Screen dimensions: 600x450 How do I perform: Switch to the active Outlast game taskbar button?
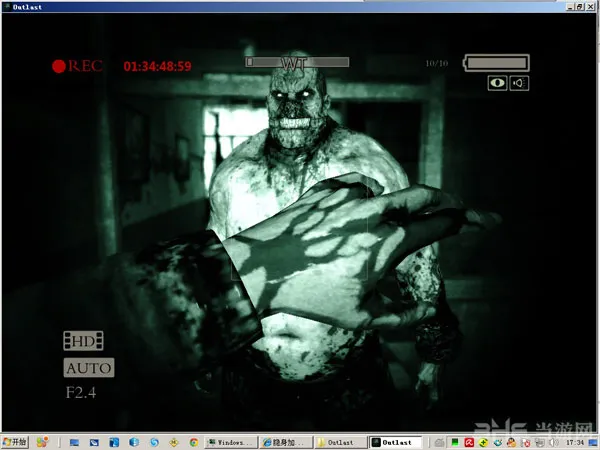pos(396,442)
